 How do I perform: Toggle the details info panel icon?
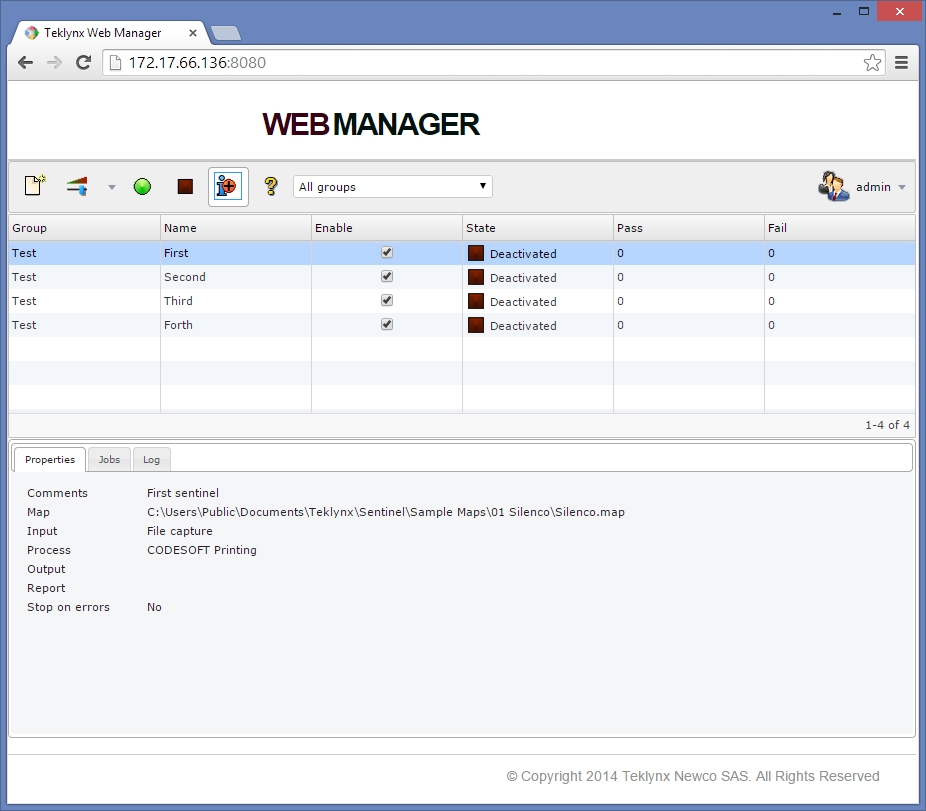228,187
